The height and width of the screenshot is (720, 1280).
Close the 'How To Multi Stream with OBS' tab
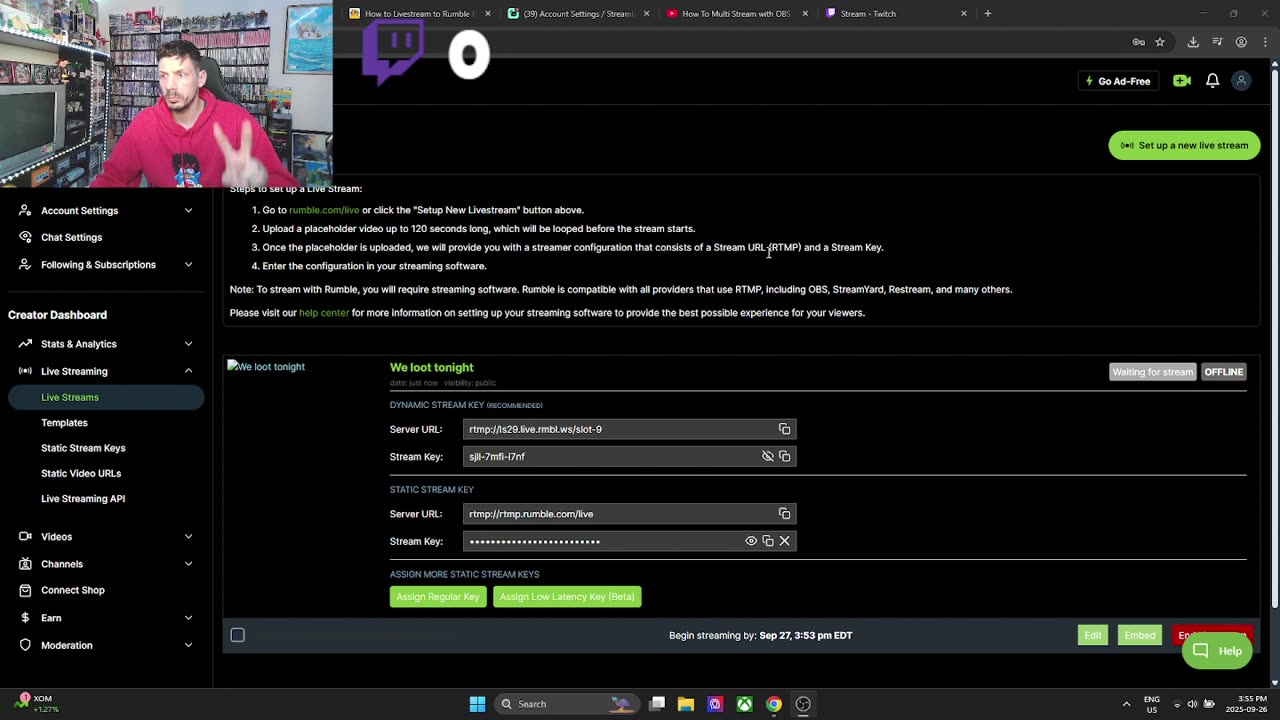pos(805,14)
